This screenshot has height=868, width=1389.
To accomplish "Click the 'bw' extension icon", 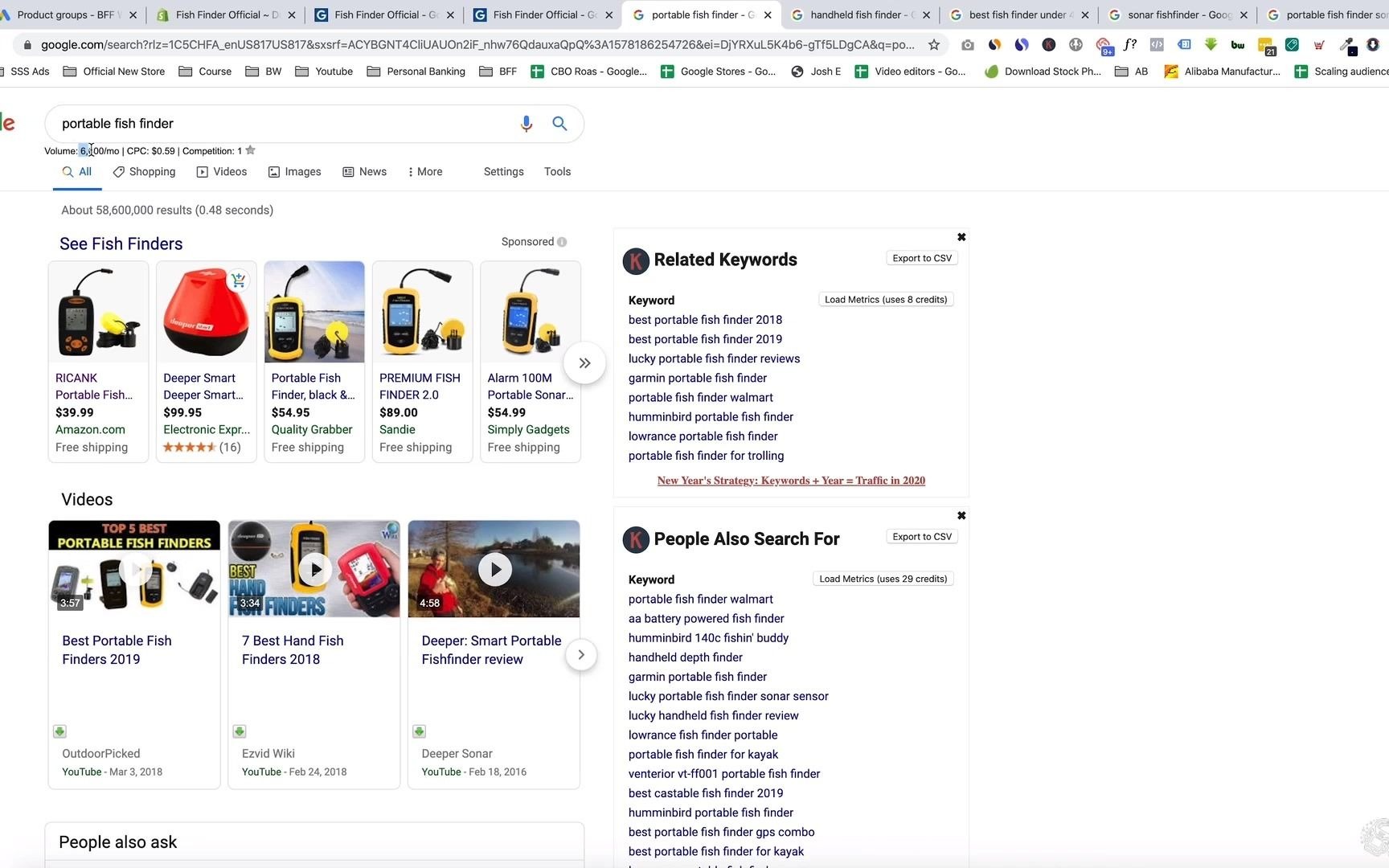I will (x=1238, y=45).
